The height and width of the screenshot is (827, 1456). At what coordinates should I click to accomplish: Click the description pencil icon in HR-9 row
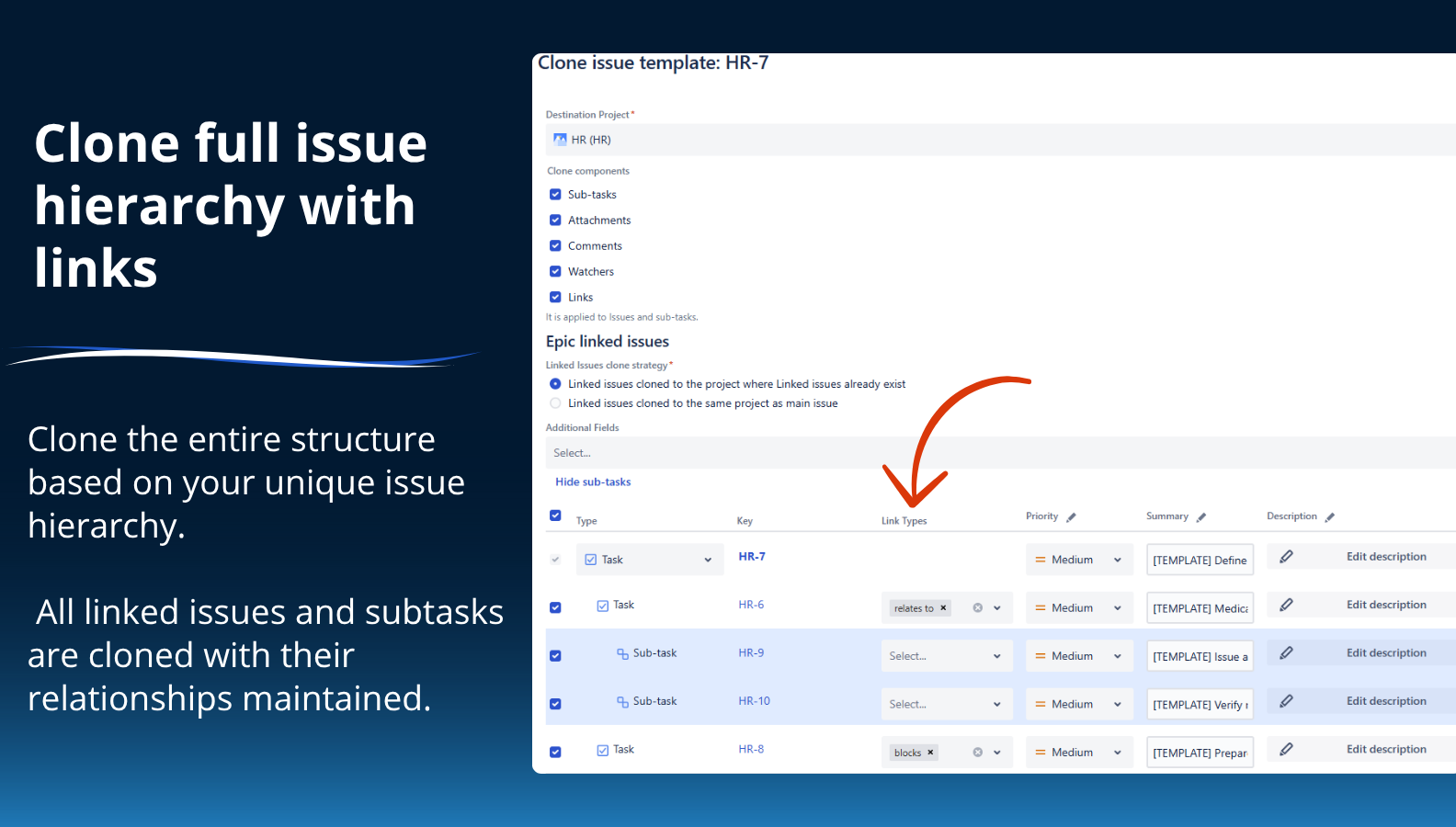(x=1286, y=653)
